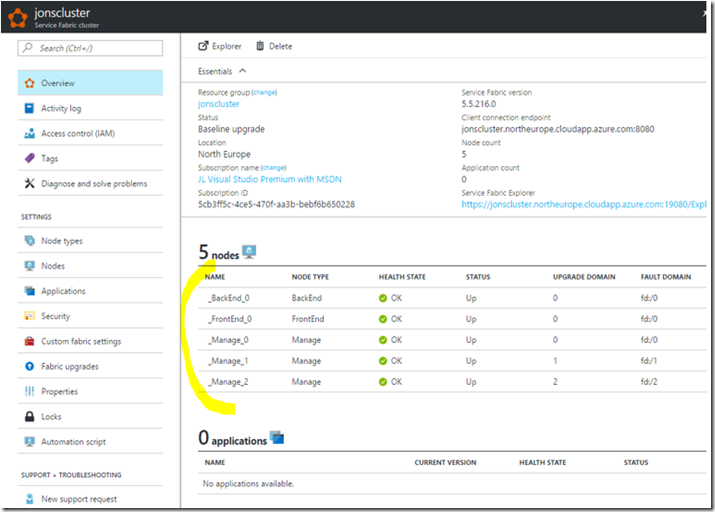
Task: Open the jonscluster resource group link
Action: (x=218, y=104)
